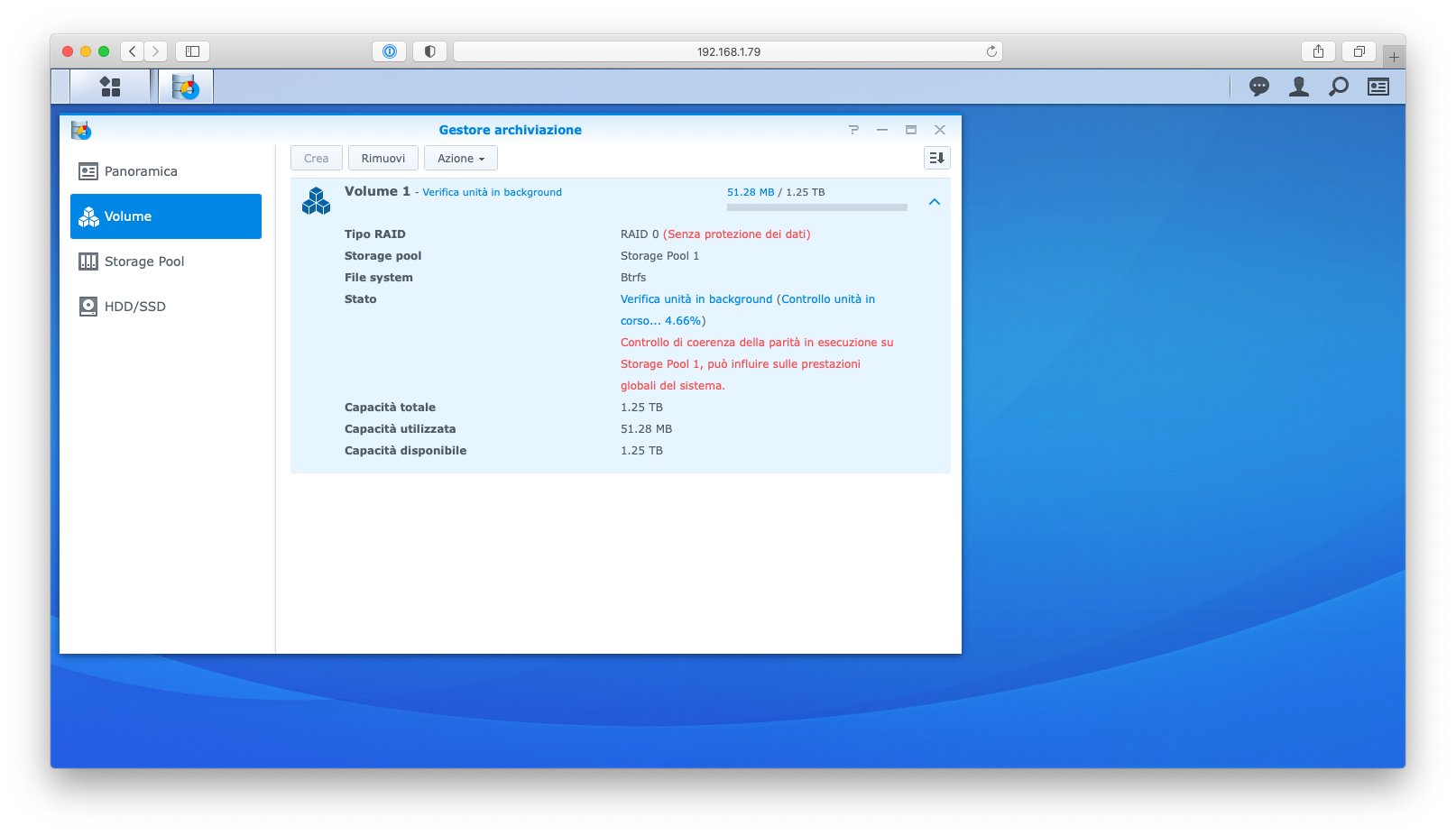
Task: Click the Safari privacy shield icon
Action: pyautogui.click(x=429, y=51)
